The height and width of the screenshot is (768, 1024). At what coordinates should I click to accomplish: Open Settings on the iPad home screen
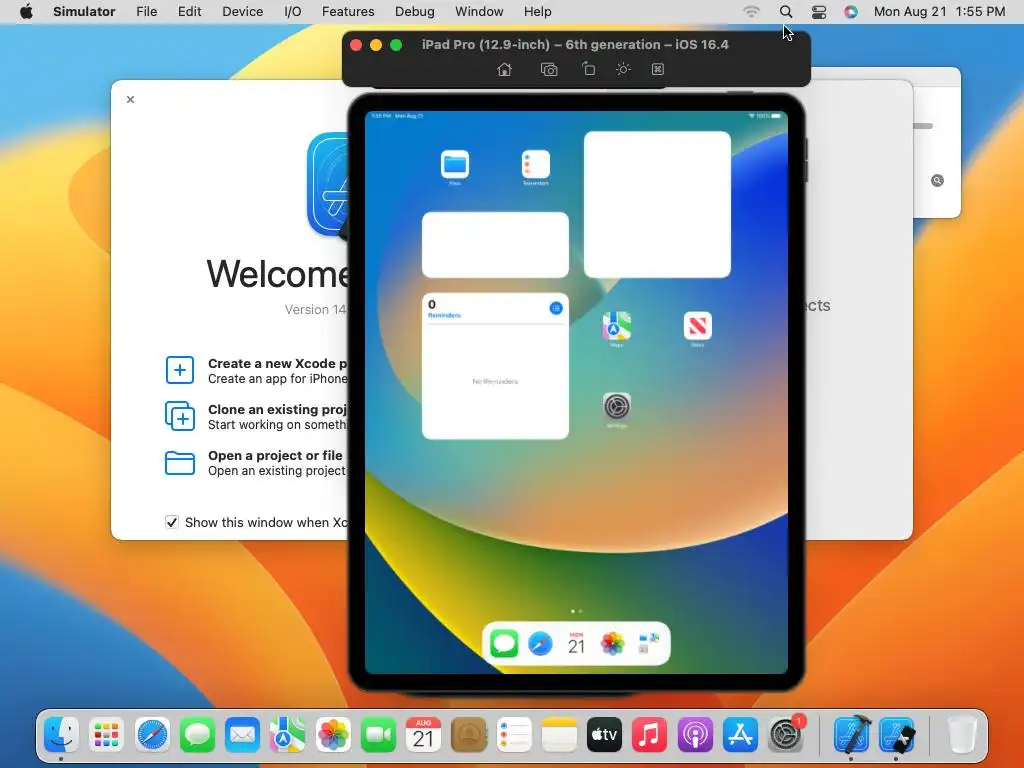[616, 406]
